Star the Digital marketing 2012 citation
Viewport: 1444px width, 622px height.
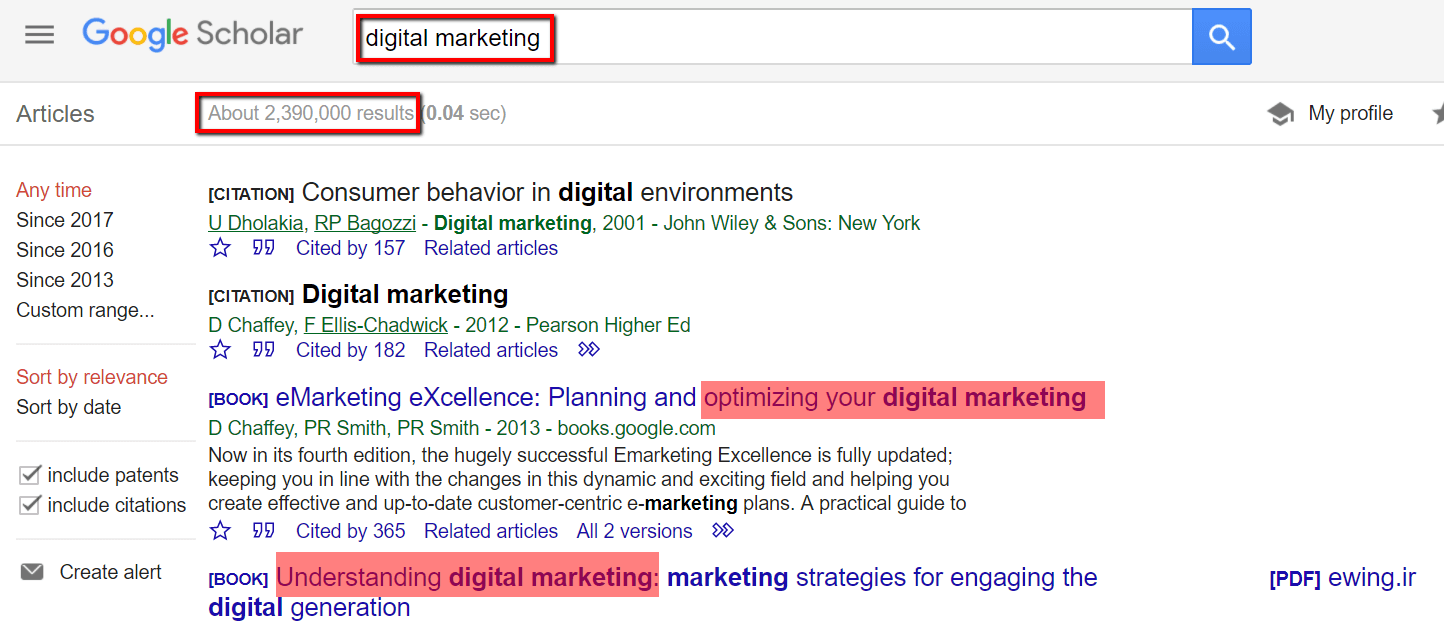click(220, 350)
